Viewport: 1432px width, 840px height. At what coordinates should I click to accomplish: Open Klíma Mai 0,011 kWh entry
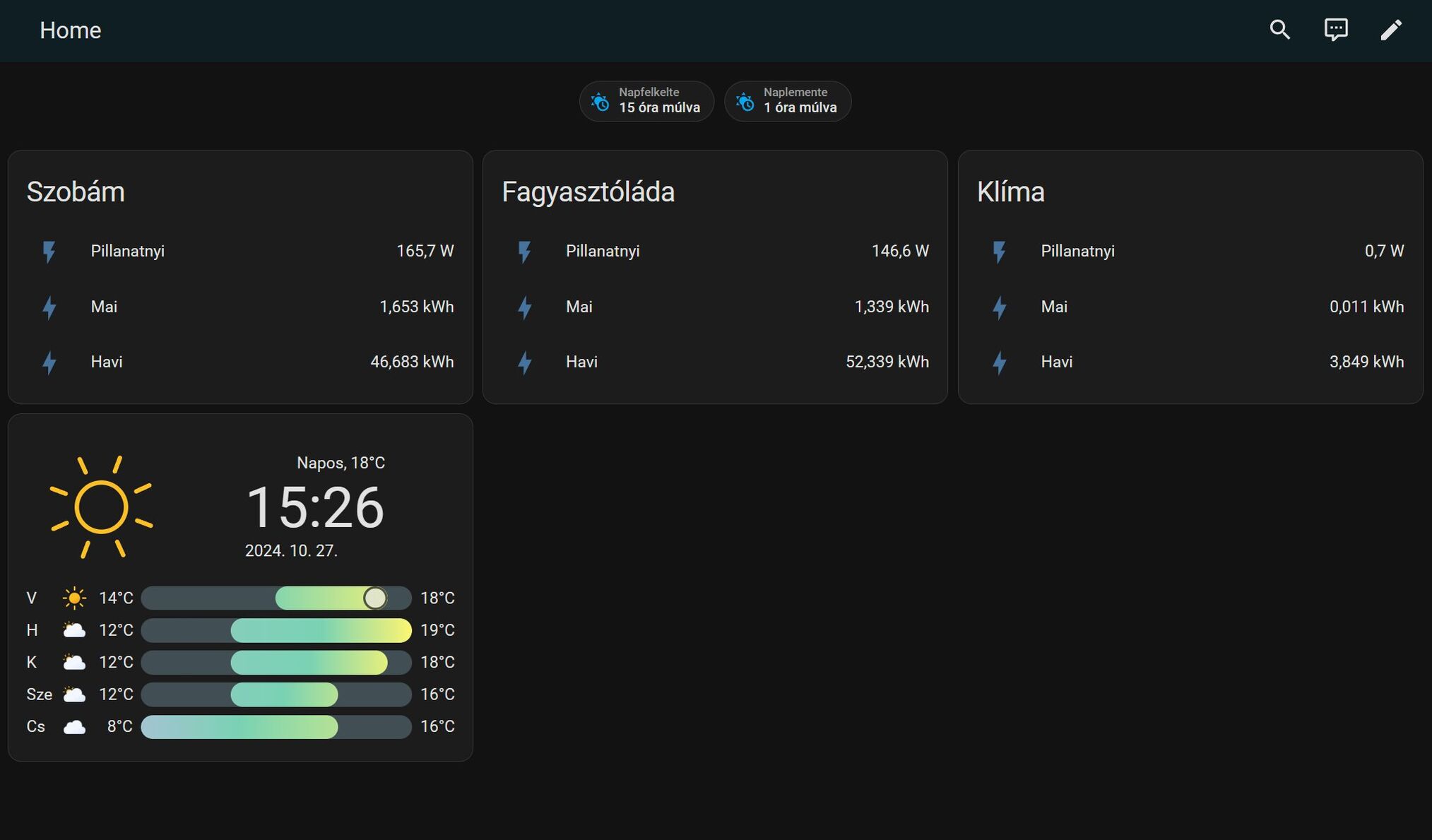click(1190, 307)
